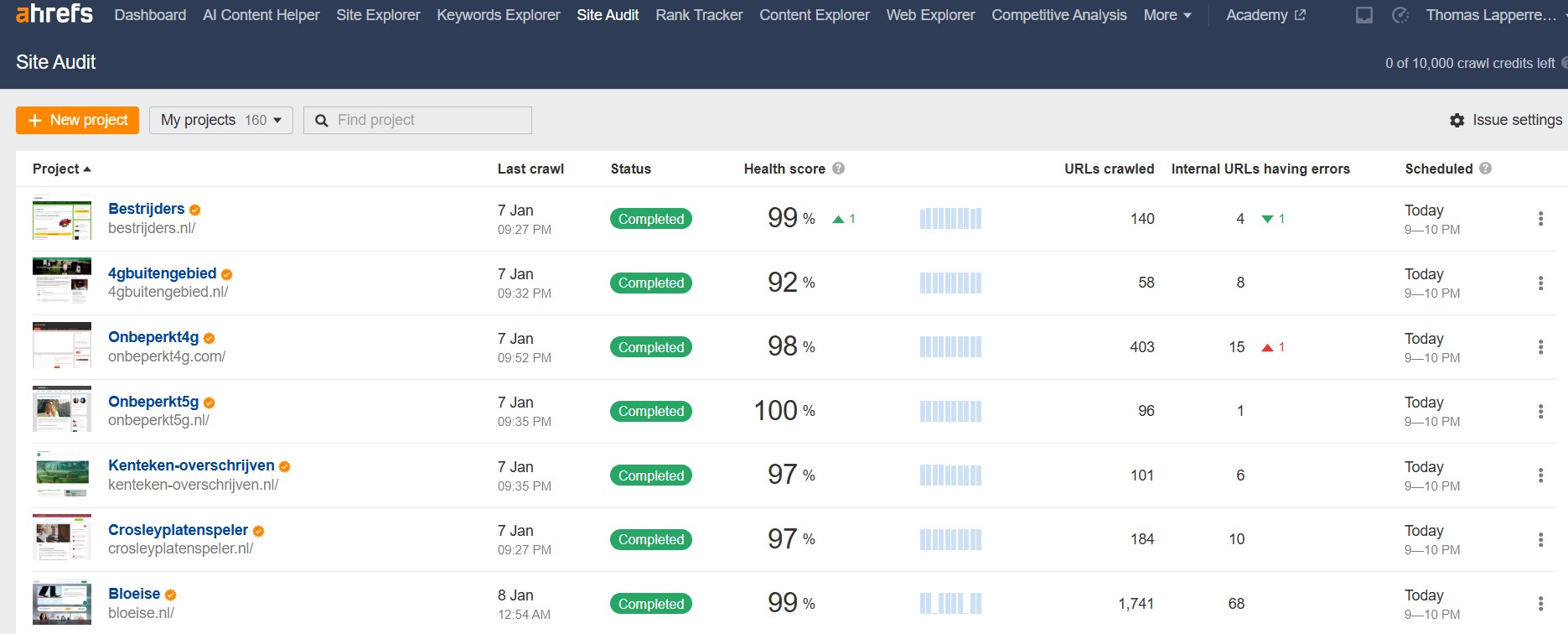Open the More menu dropdown
The width and height of the screenshot is (1568, 634).
pos(1167,15)
